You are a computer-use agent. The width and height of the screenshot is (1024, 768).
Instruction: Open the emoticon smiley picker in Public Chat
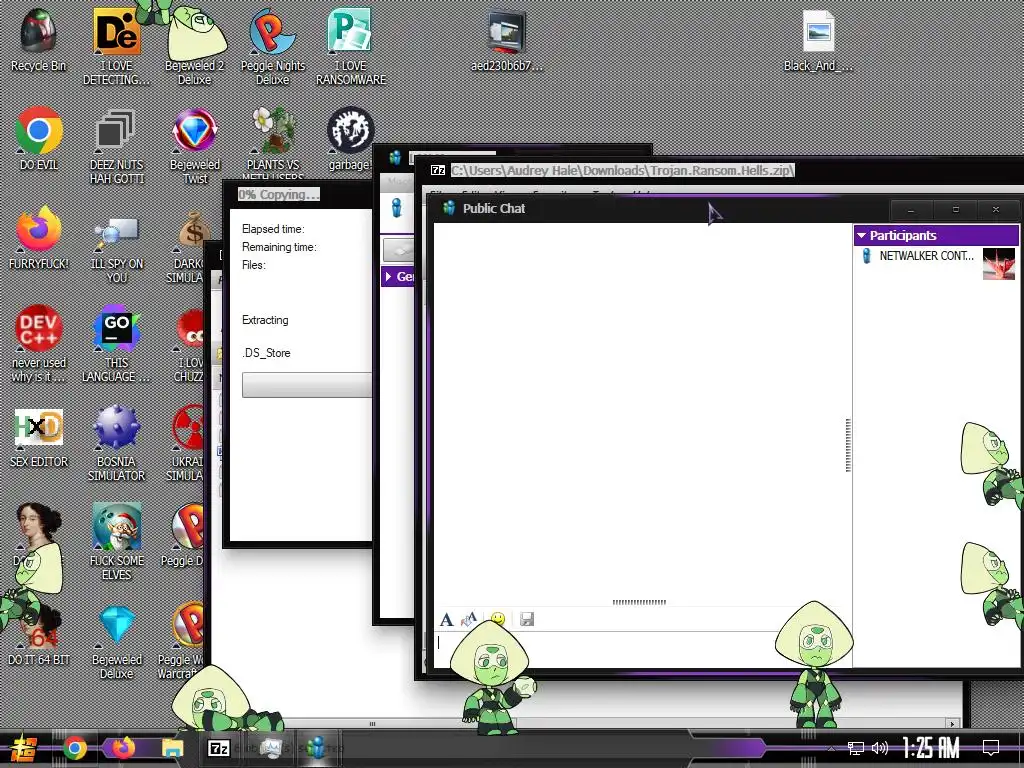point(498,619)
